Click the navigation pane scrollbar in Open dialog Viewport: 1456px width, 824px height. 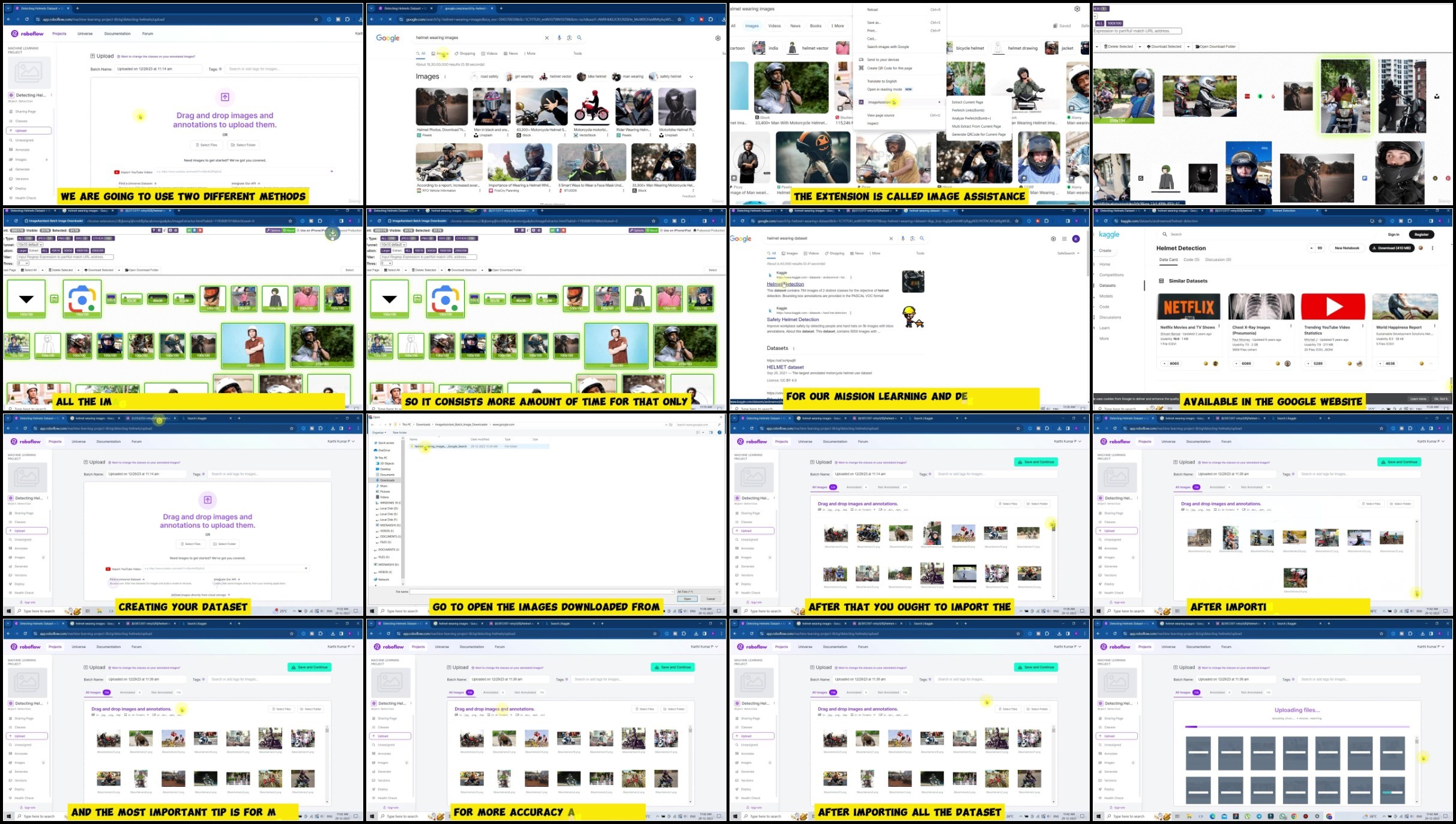coord(403,510)
